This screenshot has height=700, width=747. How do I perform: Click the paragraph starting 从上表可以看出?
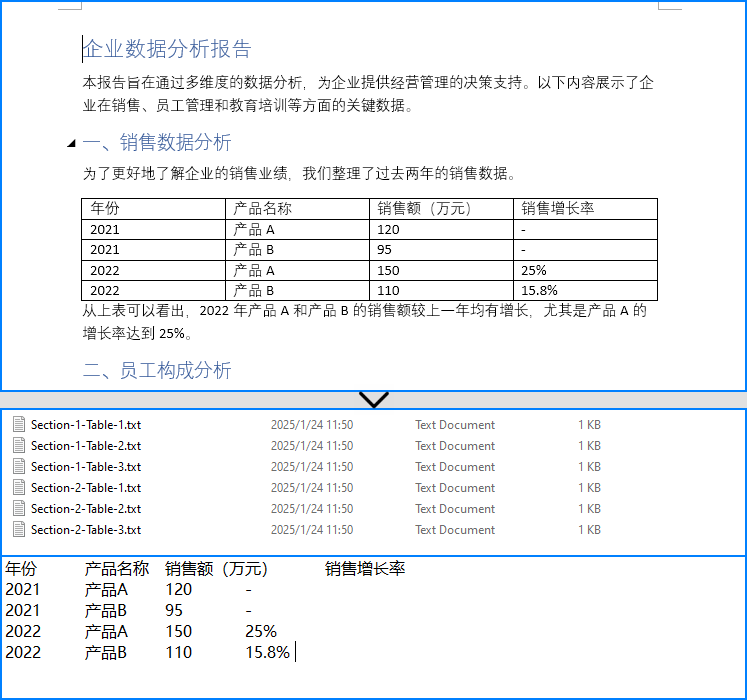coord(365,322)
